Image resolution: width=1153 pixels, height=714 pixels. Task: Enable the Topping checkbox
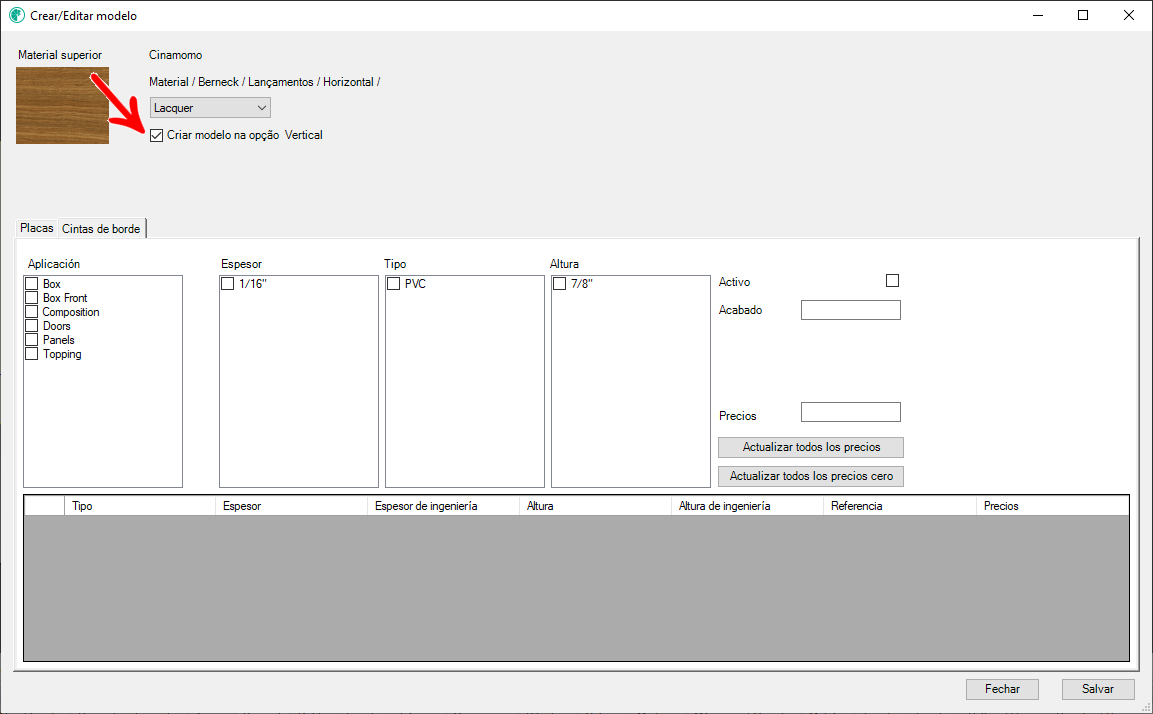point(32,354)
